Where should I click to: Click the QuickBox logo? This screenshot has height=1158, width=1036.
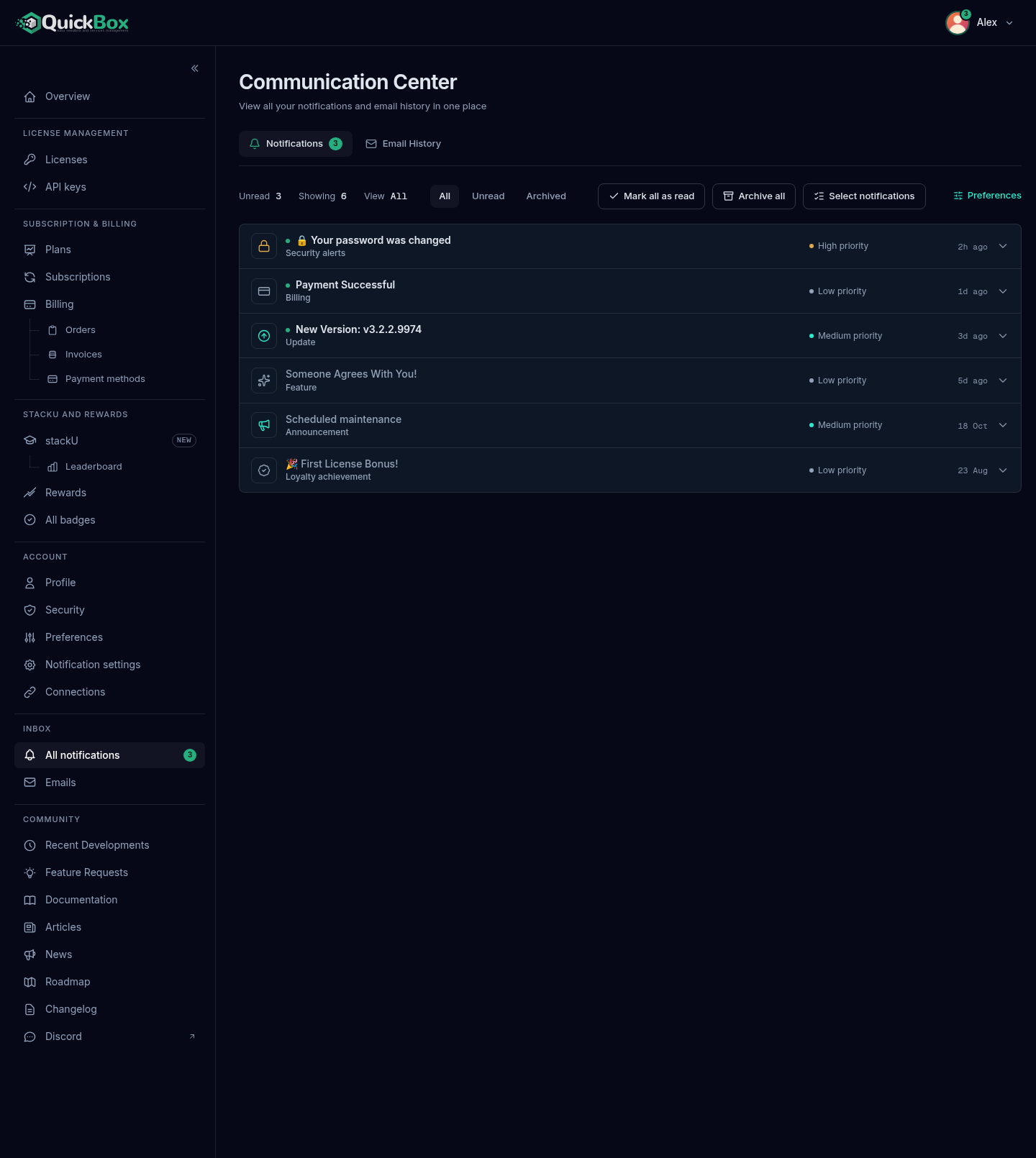(73, 23)
